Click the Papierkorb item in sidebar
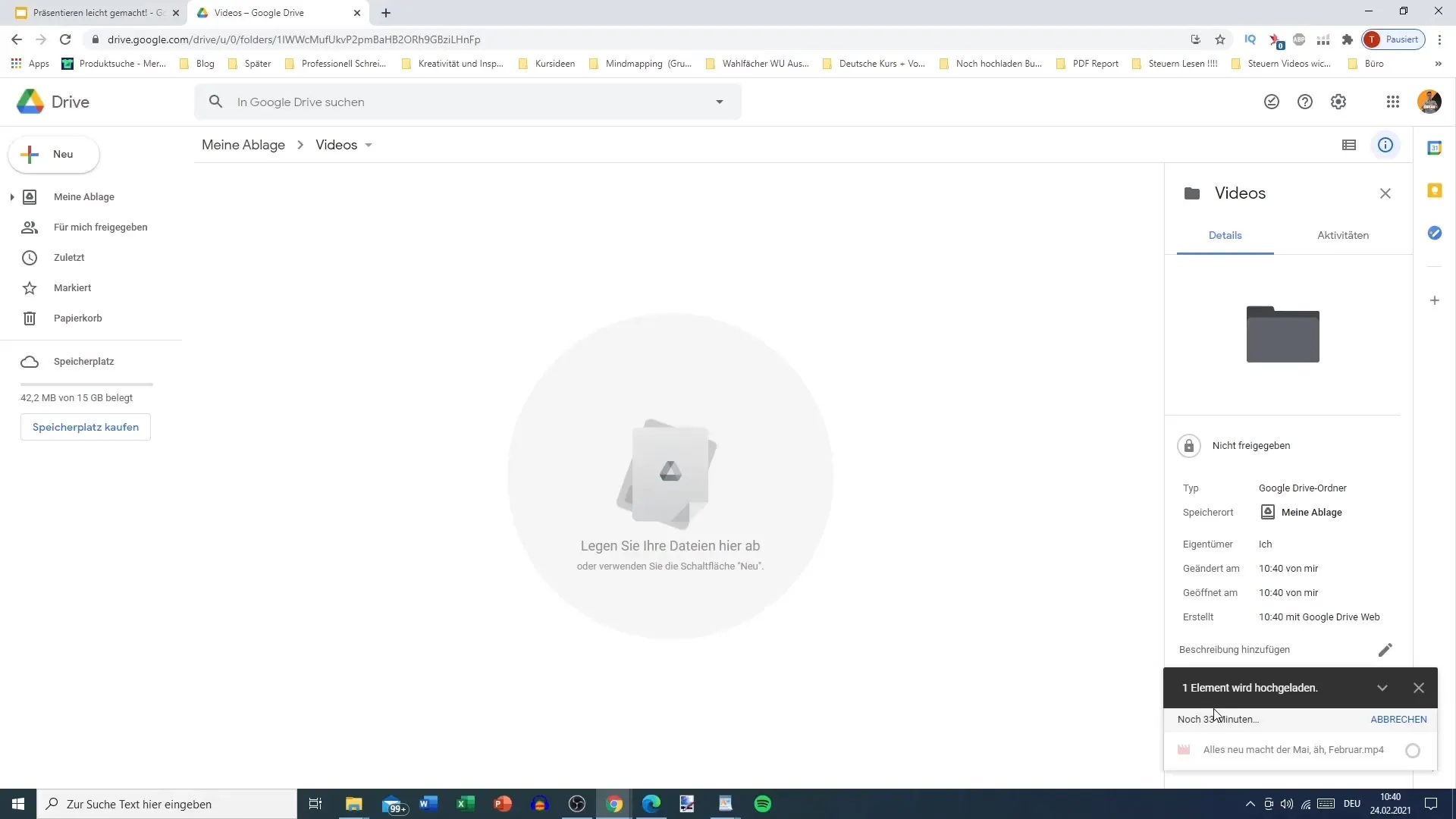 click(79, 318)
